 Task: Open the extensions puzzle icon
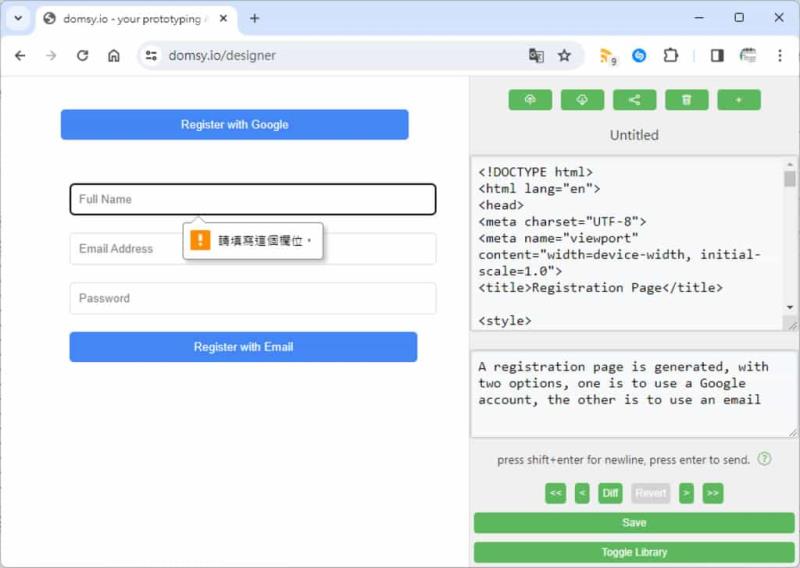pos(670,56)
